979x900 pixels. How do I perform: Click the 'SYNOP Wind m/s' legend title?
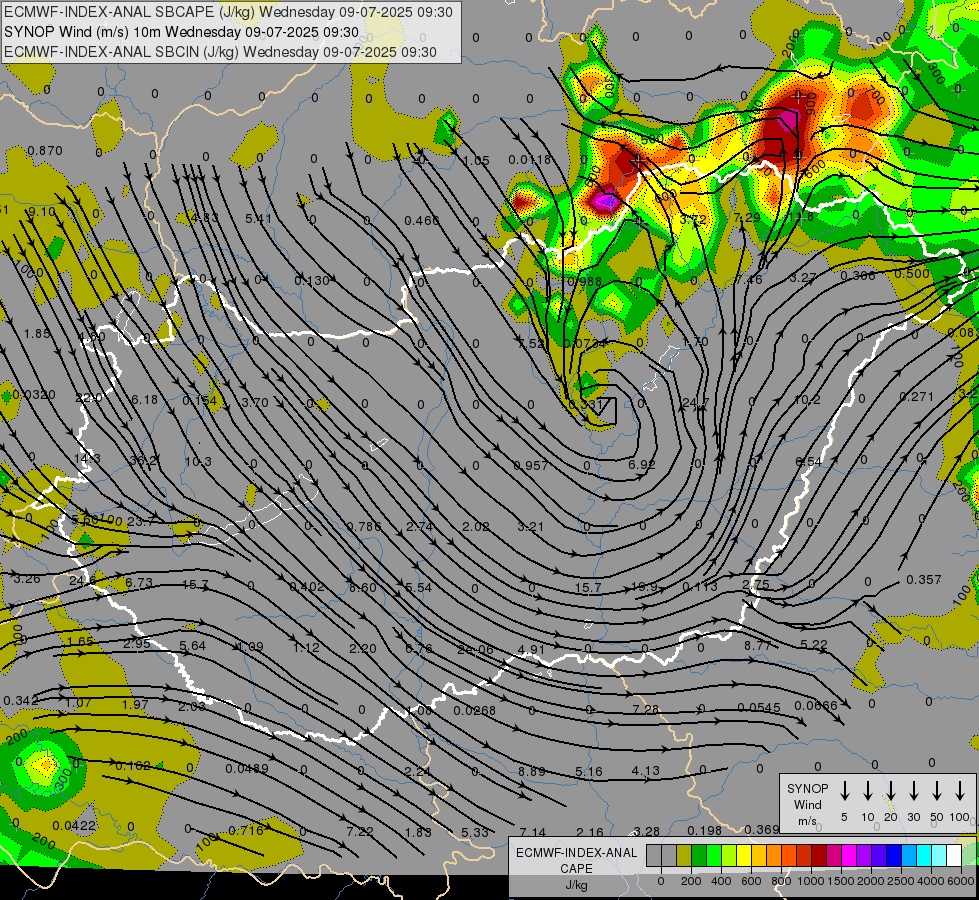[807, 805]
